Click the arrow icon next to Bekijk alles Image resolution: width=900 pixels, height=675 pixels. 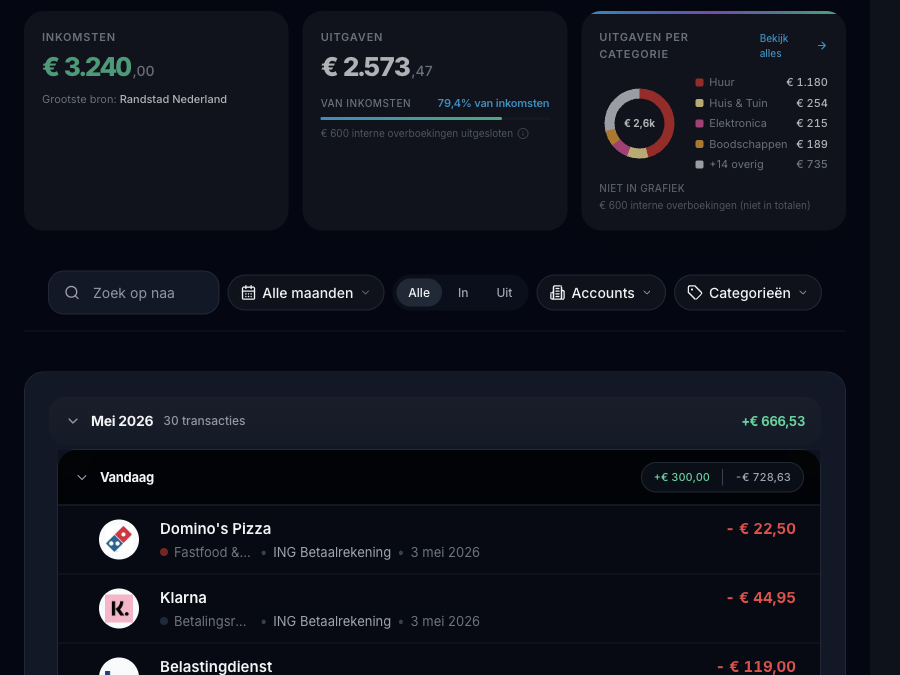tap(822, 45)
